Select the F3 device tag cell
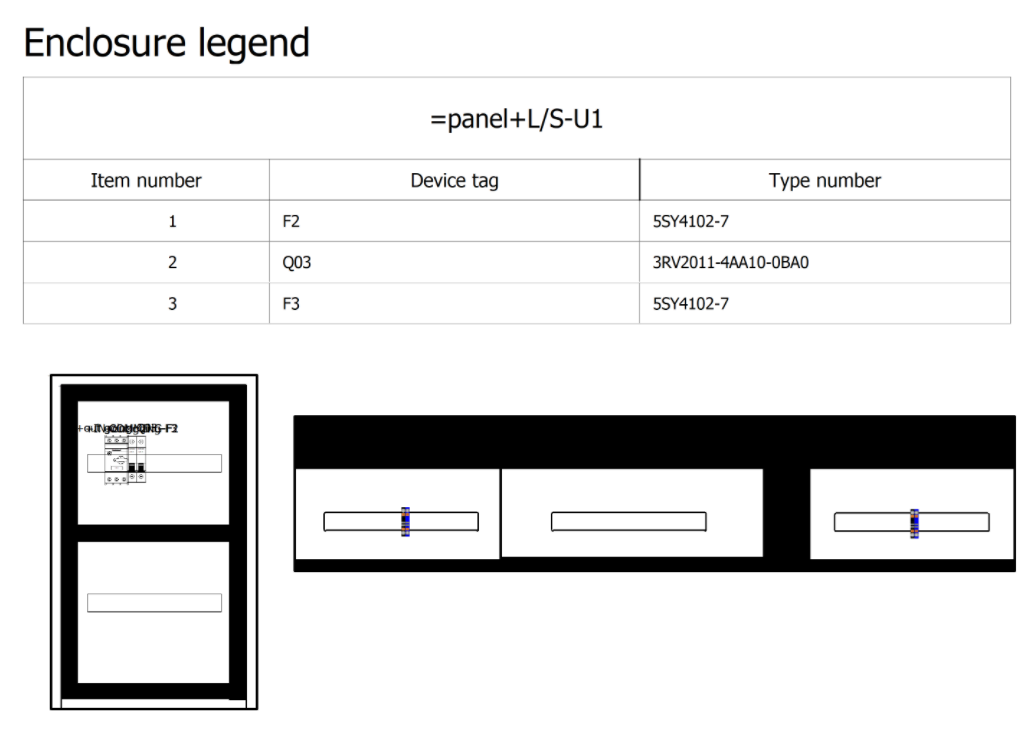This screenshot has width=1020, height=754. 454,303
